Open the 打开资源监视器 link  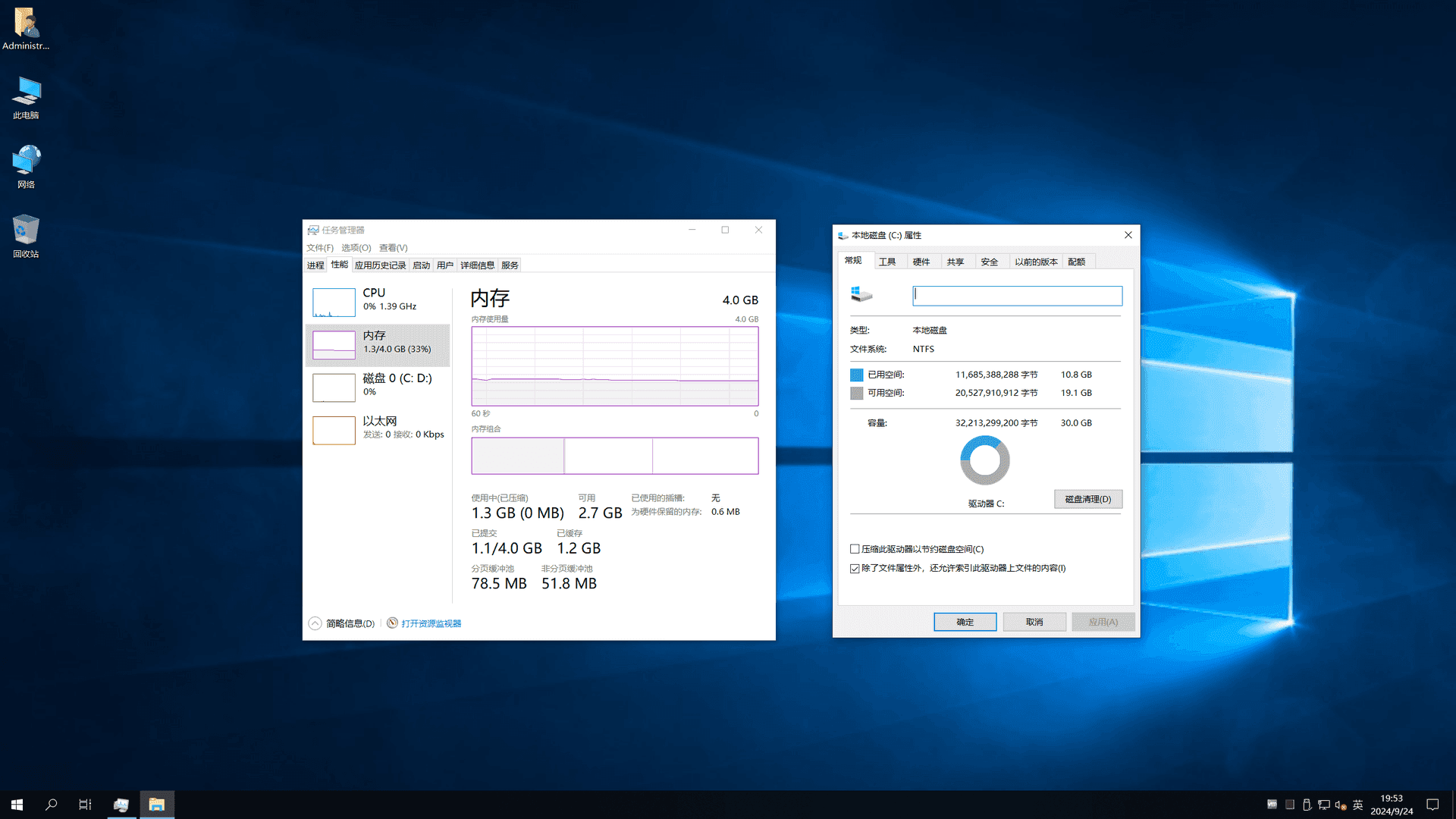(x=431, y=623)
